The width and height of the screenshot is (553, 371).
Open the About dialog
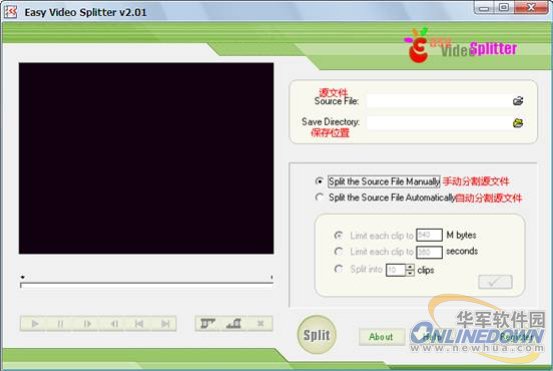381,337
